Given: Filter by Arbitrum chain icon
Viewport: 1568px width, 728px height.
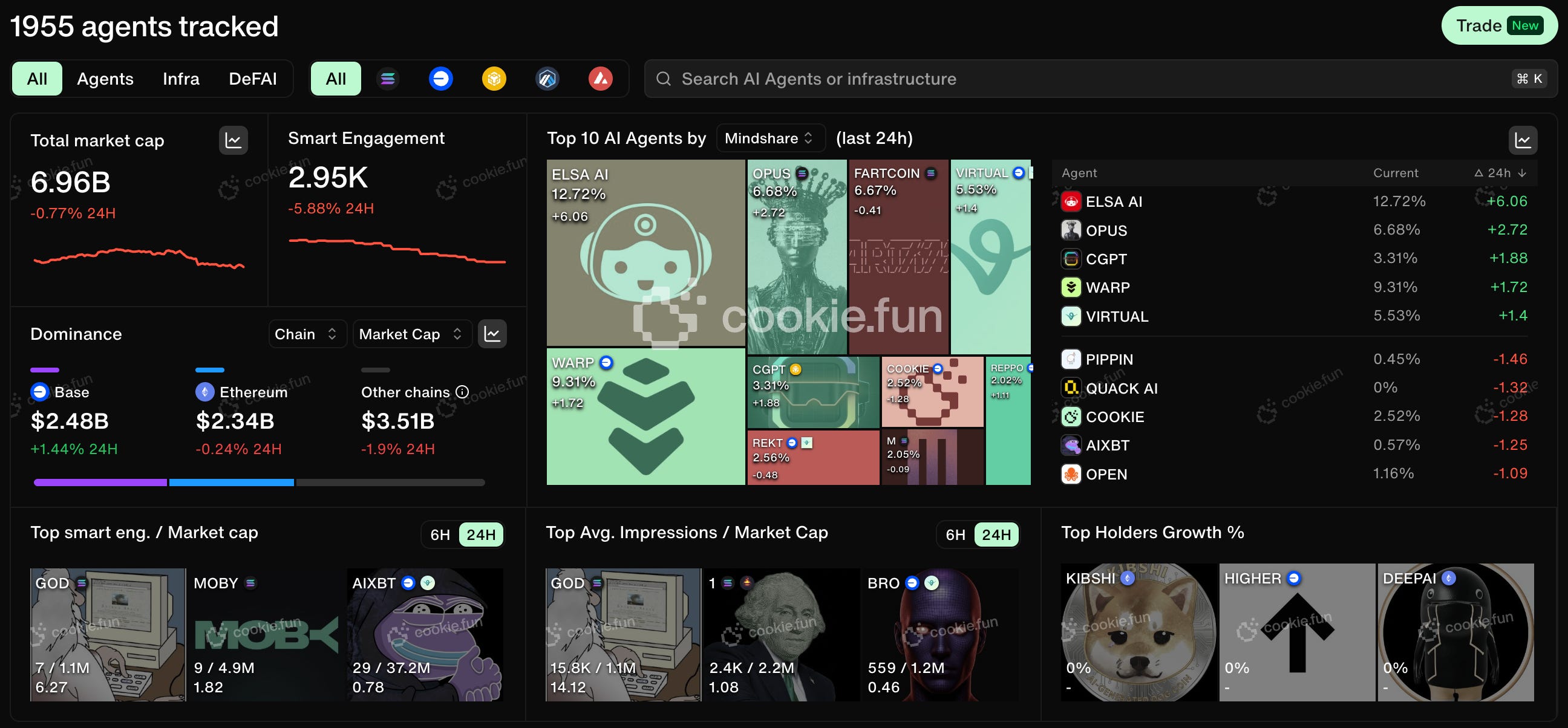Looking at the screenshot, I should (x=547, y=79).
